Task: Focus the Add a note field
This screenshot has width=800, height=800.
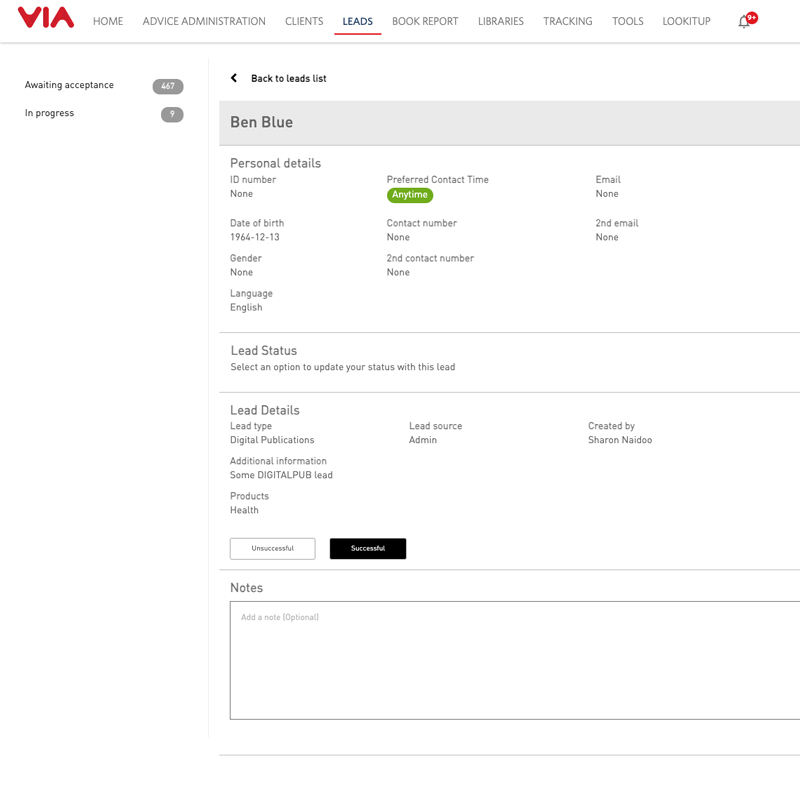Action: [515, 660]
